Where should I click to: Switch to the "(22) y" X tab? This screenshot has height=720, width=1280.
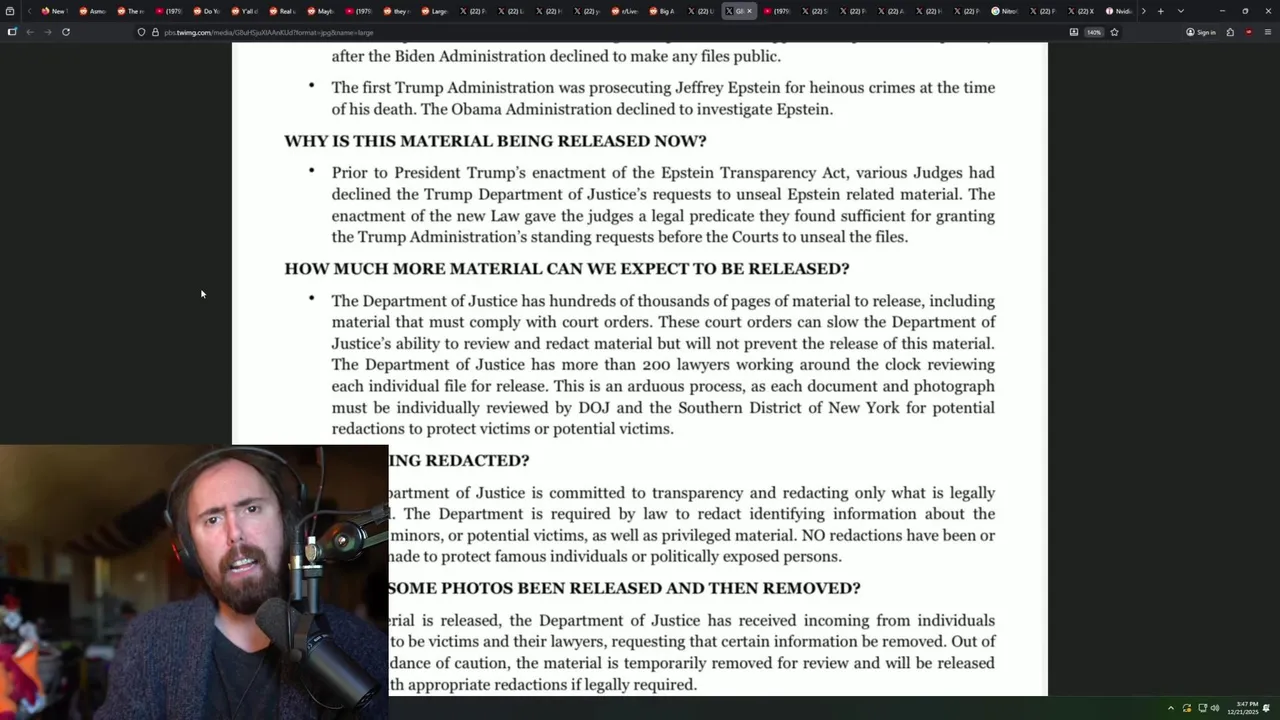[586, 11]
